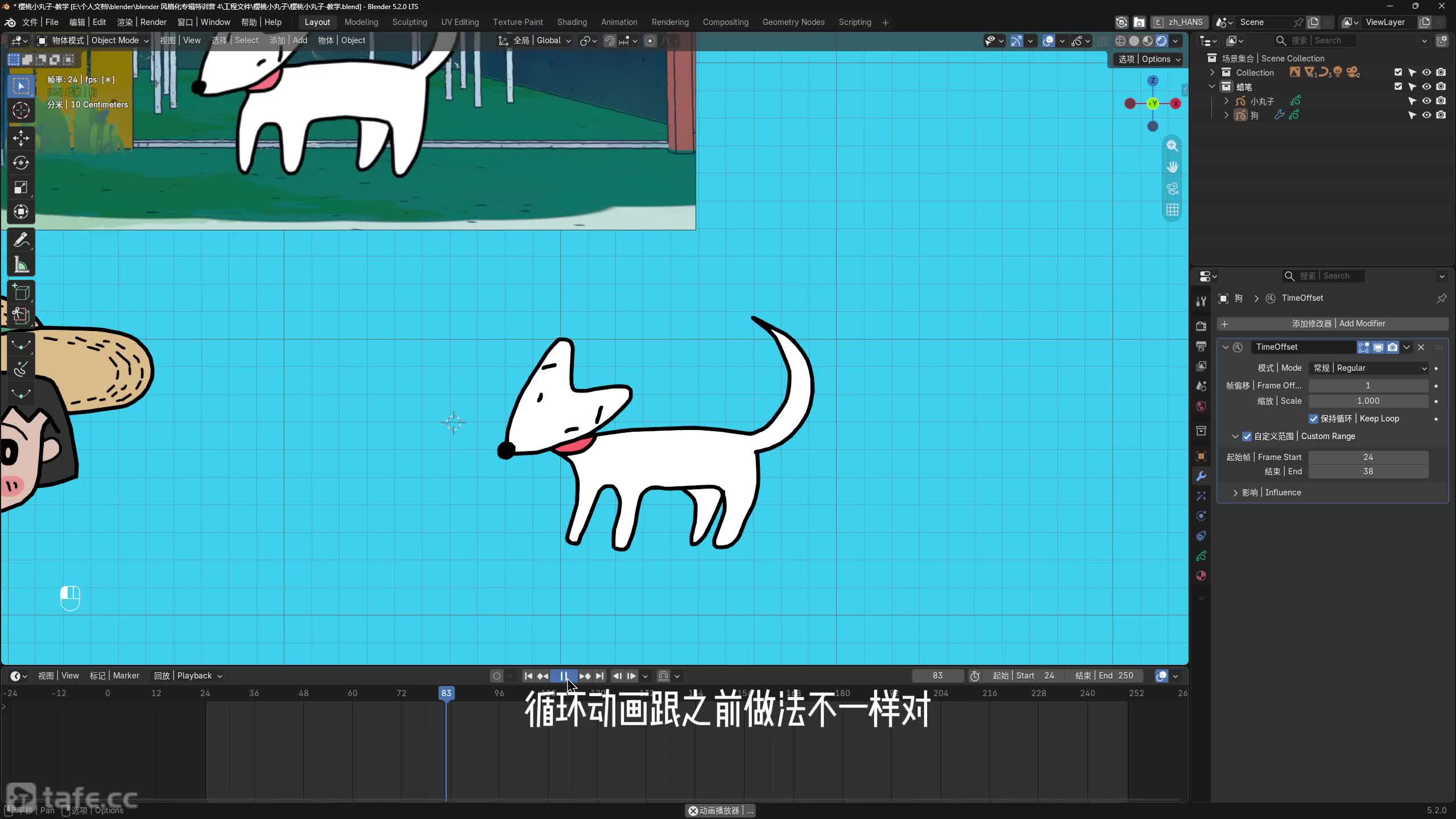Open the Render menu
Screen dimensions: 1456x819
point(142,22)
